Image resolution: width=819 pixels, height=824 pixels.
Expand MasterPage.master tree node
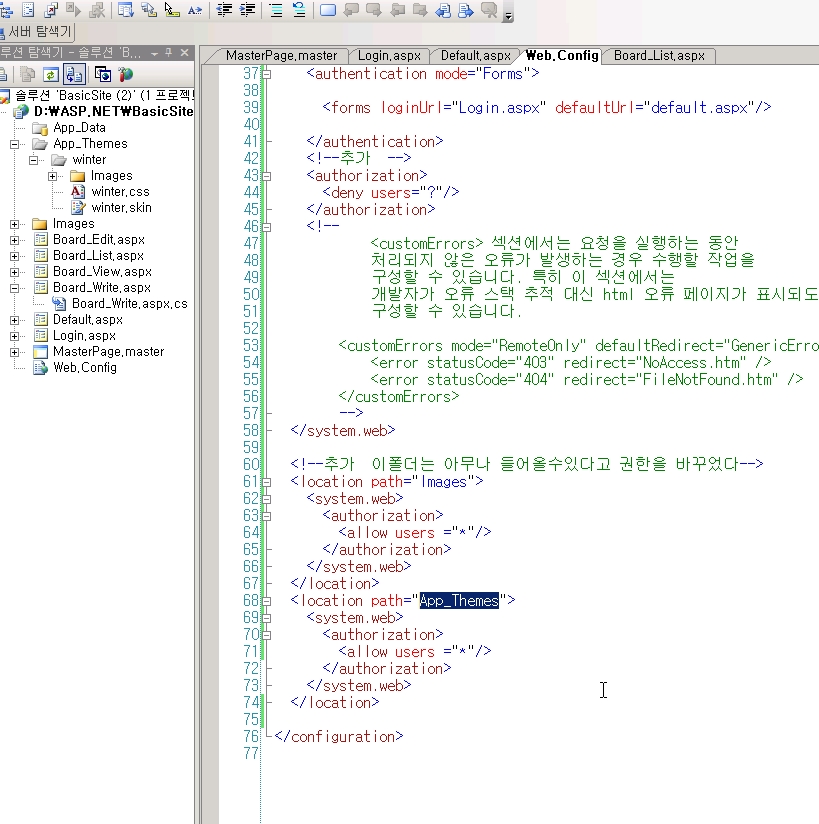pyautogui.click(x=15, y=352)
